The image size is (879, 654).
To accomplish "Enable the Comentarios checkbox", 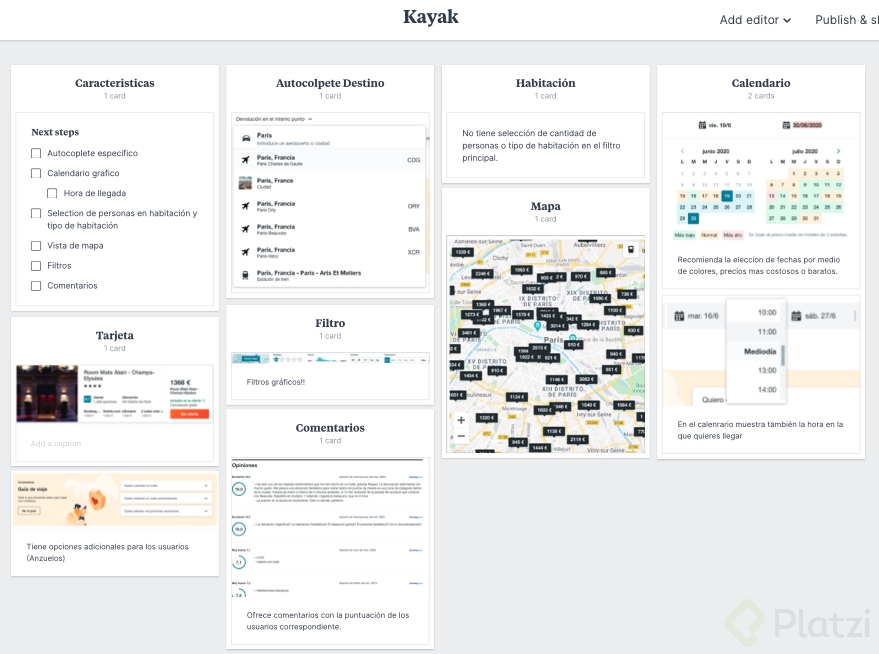I will point(36,286).
